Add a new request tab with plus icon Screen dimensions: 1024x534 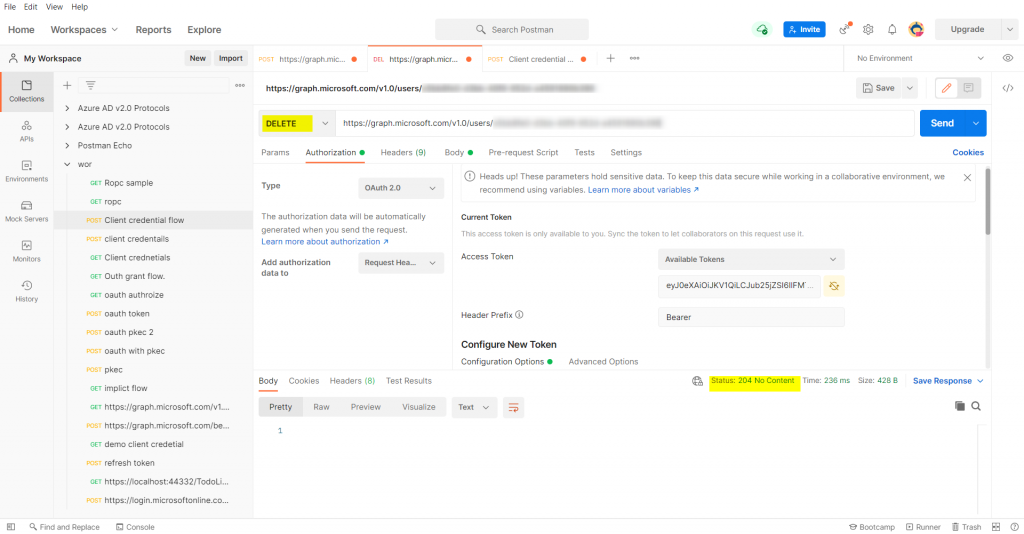click(610, 58)
